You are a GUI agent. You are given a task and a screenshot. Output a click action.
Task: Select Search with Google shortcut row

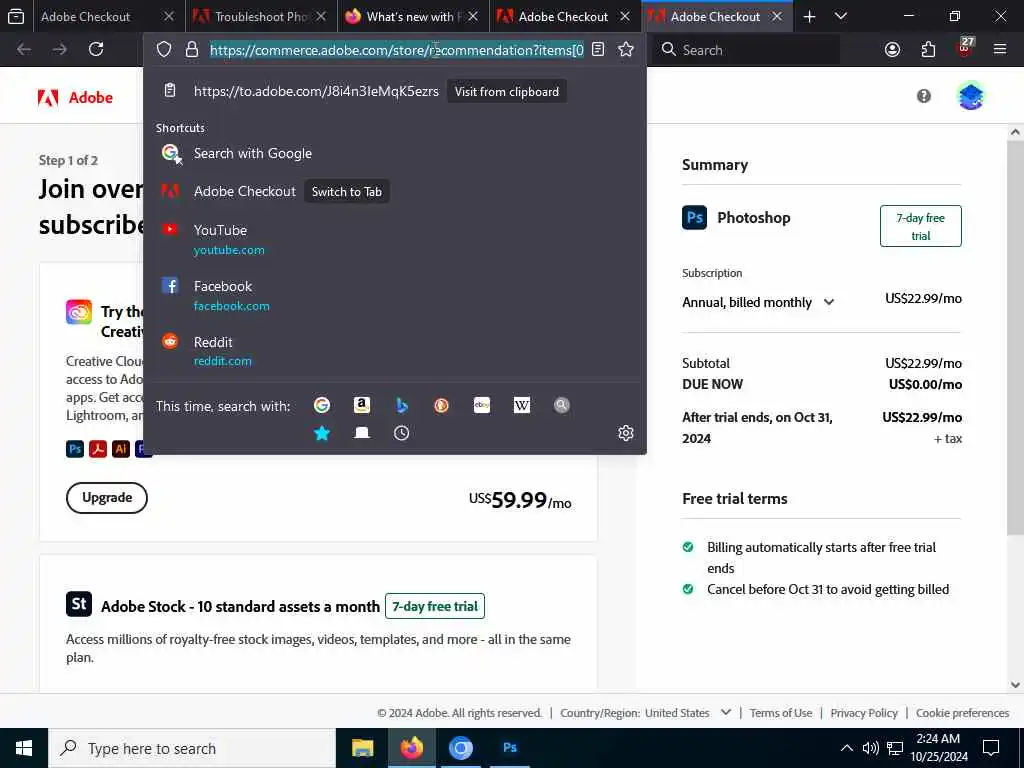[x=394, y=153]
